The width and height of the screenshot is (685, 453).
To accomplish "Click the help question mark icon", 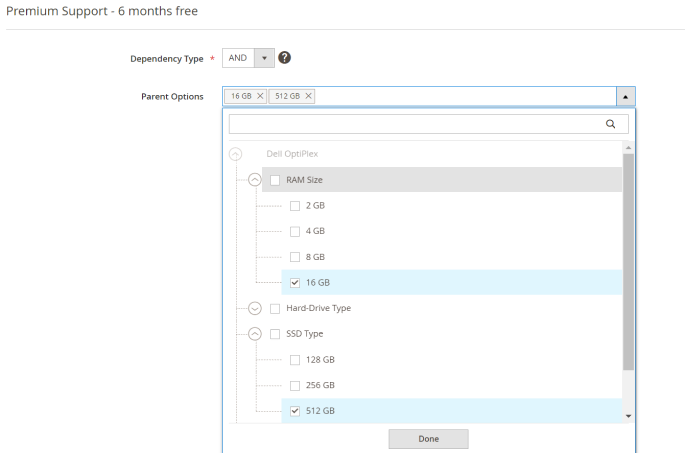I will point(284,58).
